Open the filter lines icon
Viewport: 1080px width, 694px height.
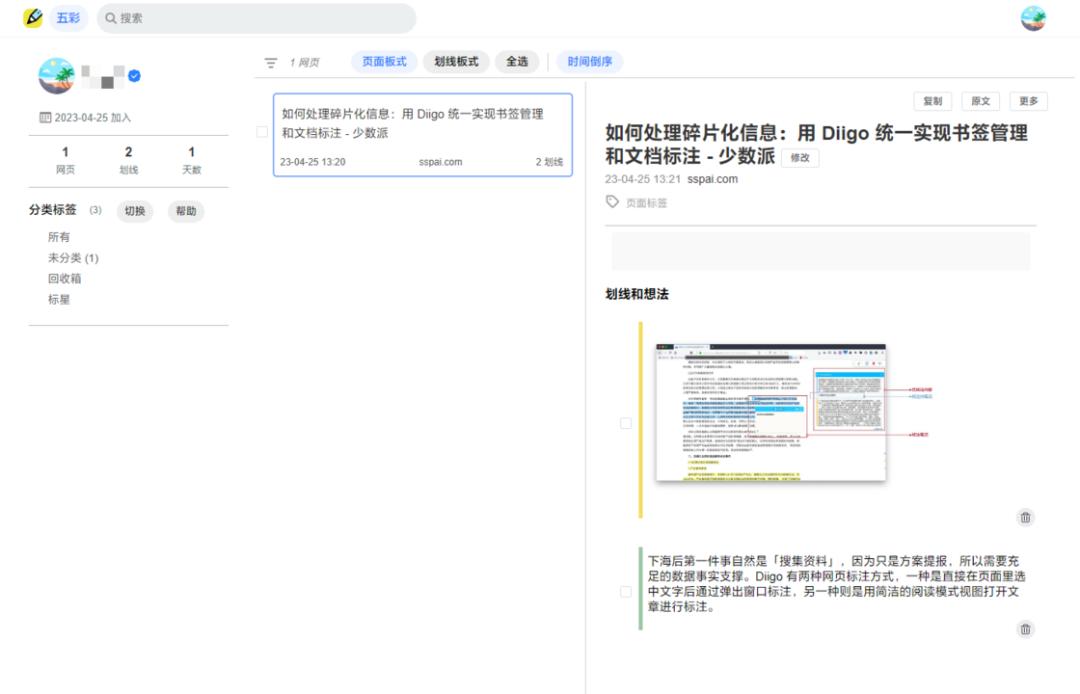click(271, 63)
